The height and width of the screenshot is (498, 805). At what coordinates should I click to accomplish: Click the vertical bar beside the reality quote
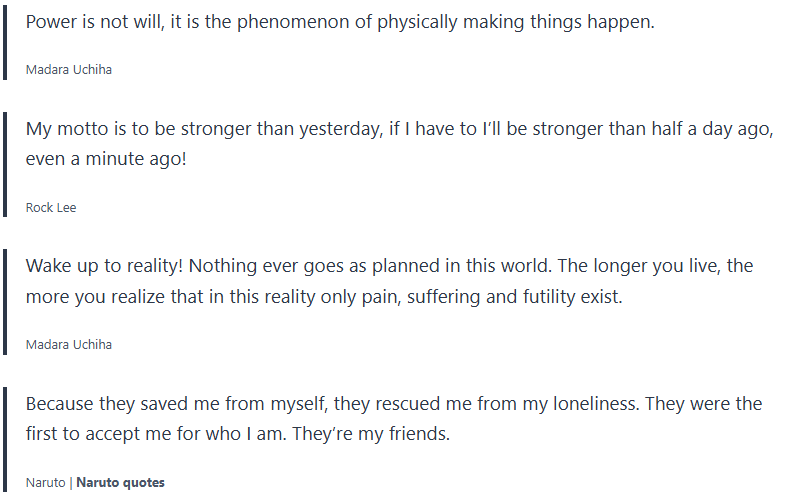(x=5, y=300)
